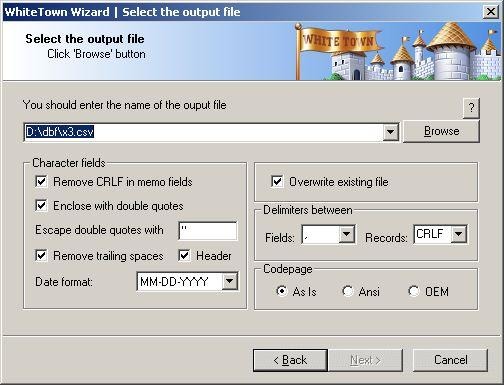Close the WhiteTown Wizard window
This screenshot has width=504, height=385.
tap(491, 12)
